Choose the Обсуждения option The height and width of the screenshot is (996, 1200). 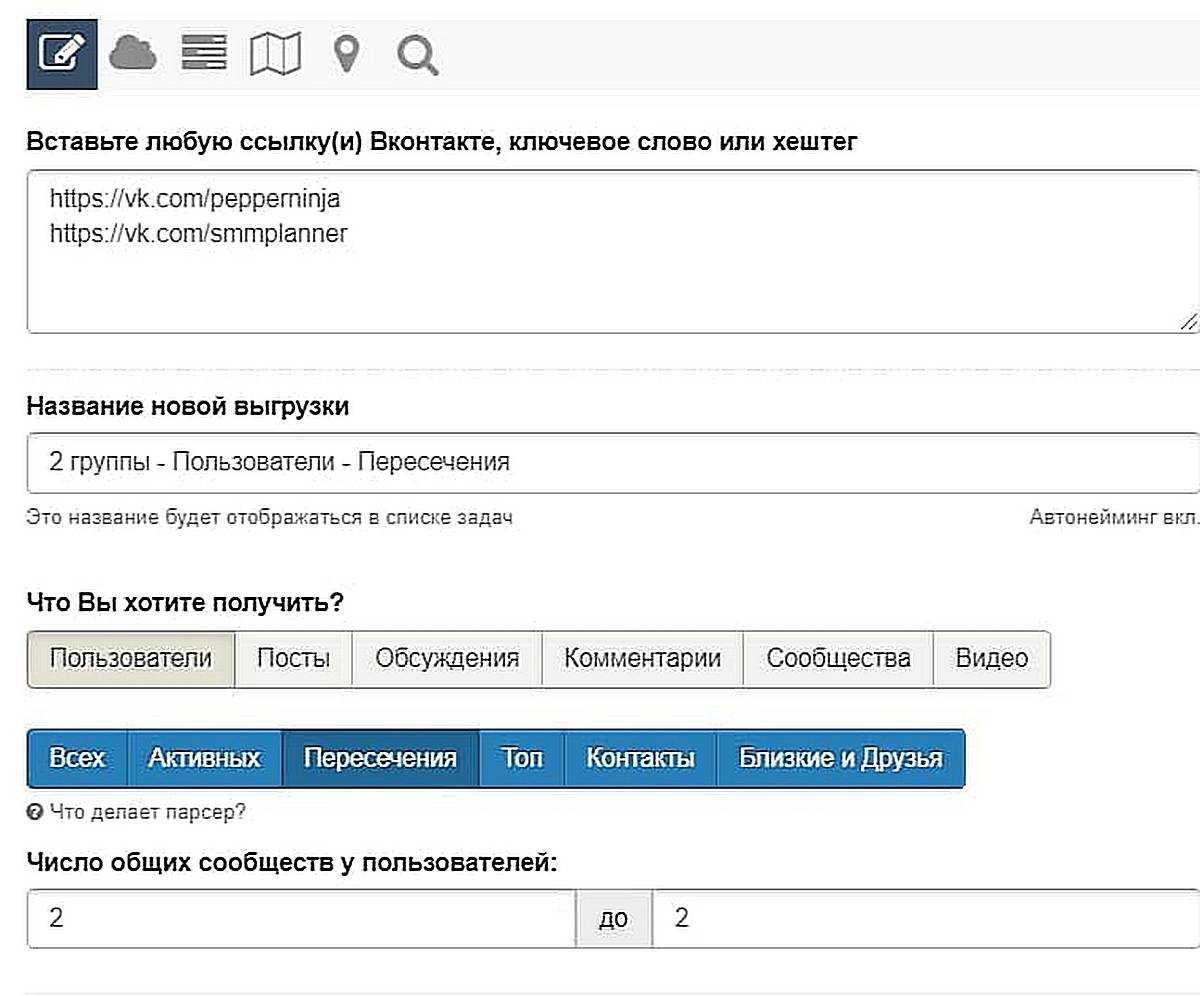pos(447,659)
